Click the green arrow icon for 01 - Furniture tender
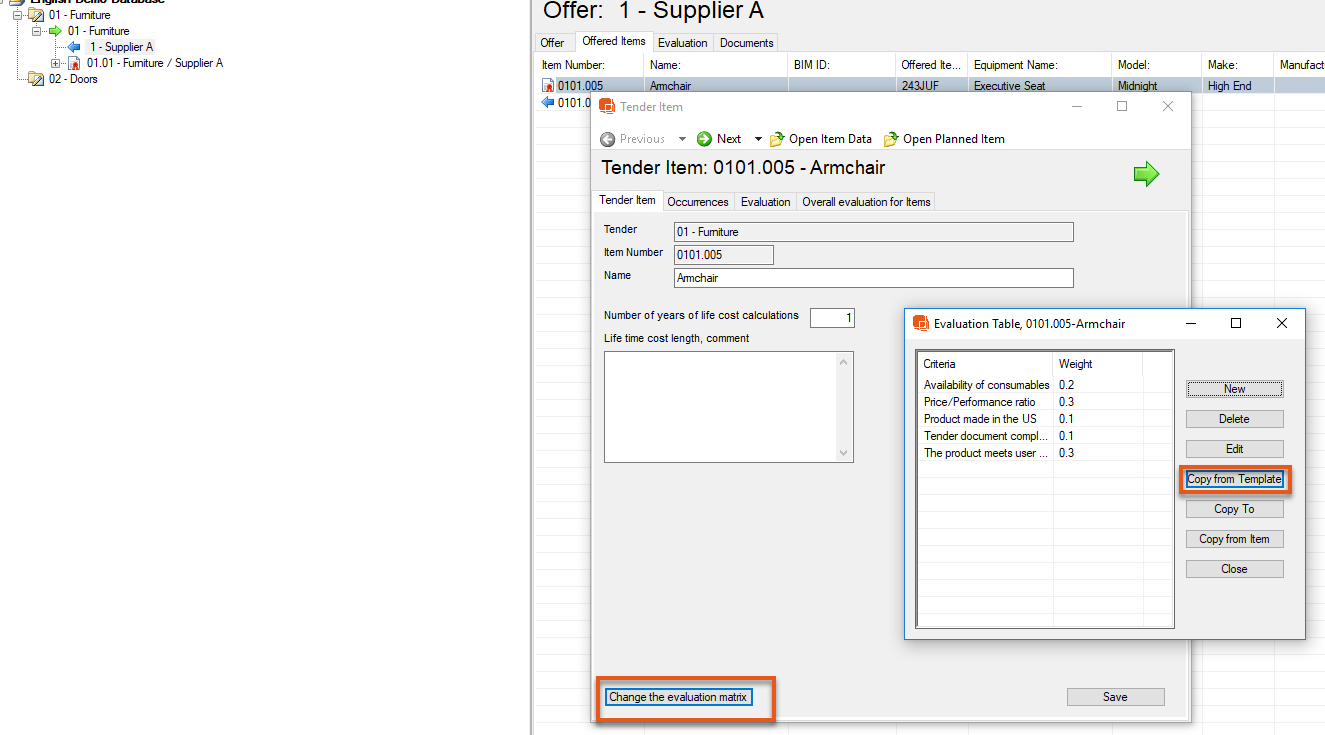Screen dimensions: 1325x735 pyautogui.click(x=55, y=31)
